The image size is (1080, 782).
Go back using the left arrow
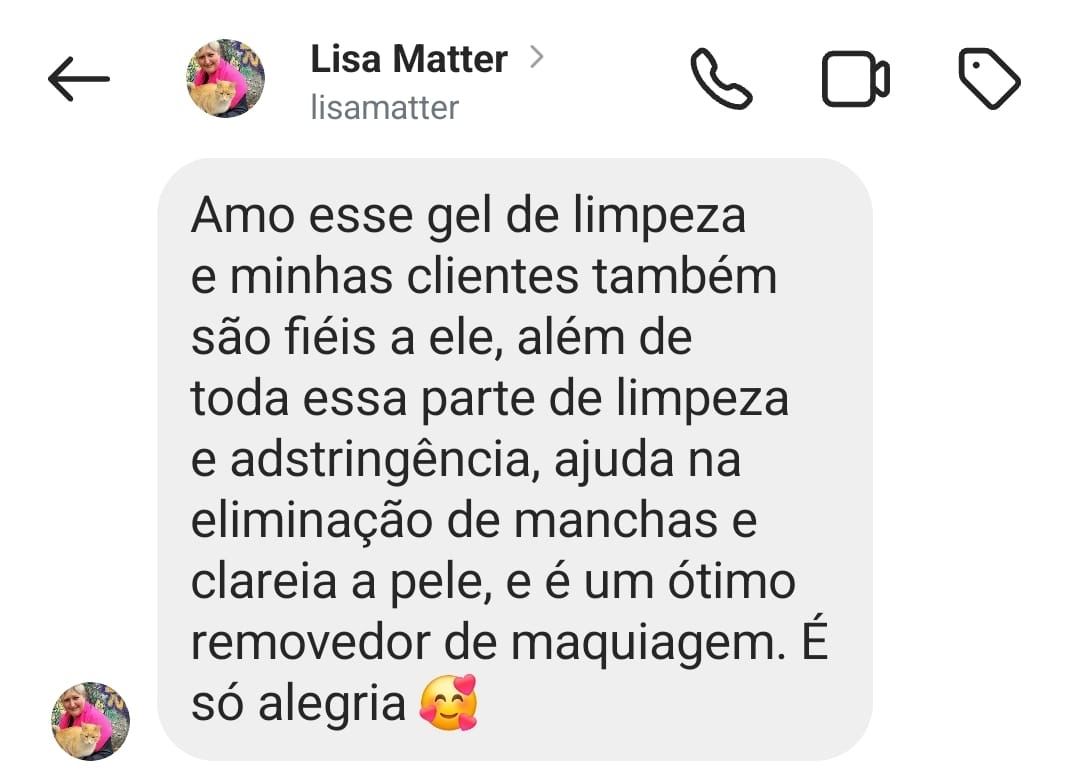(79, 79)
